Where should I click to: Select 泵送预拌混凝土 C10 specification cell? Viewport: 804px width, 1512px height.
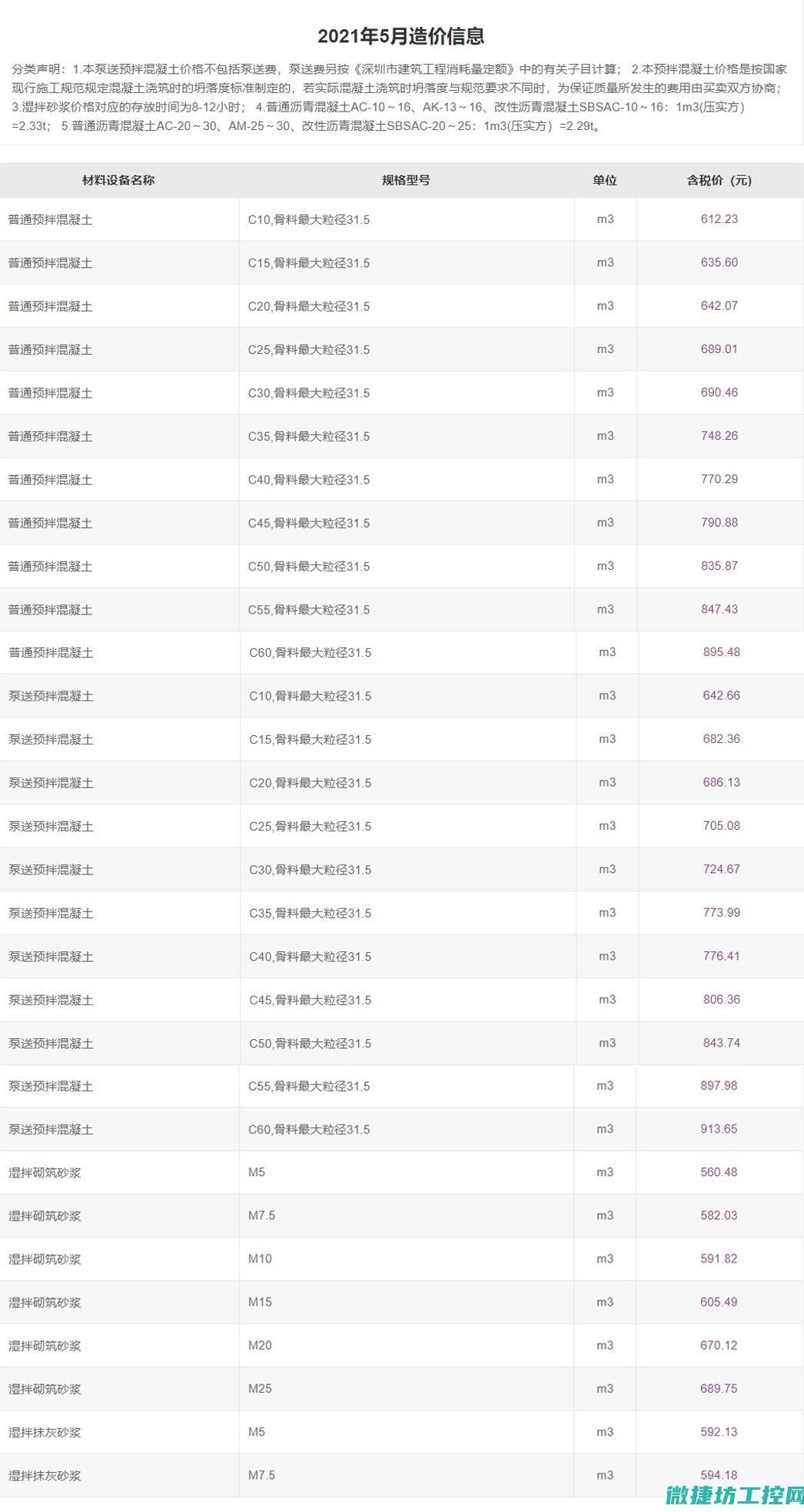pyautogui.click(x=311, y=696)
